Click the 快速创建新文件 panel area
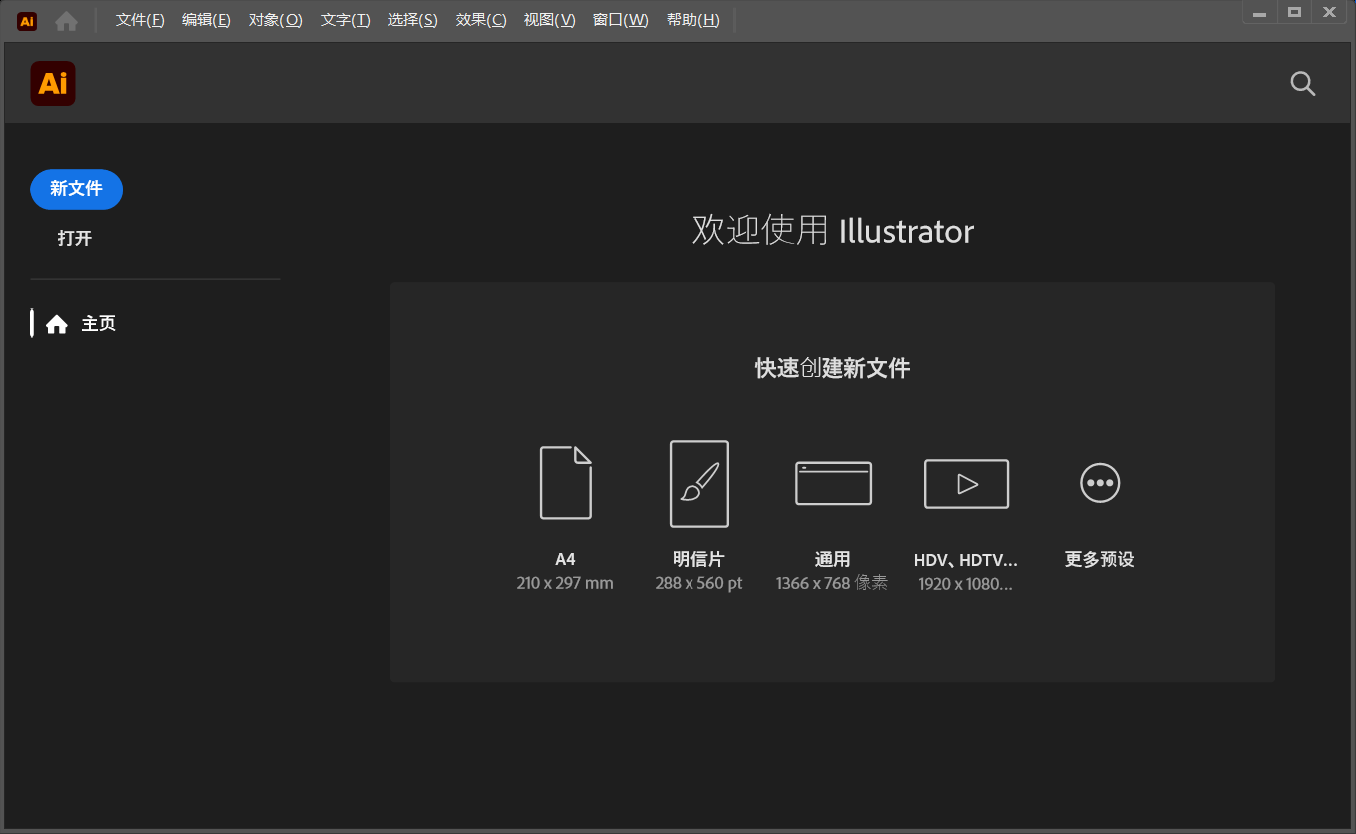Viewport: 1356px width, 834px height. point(831,368)
